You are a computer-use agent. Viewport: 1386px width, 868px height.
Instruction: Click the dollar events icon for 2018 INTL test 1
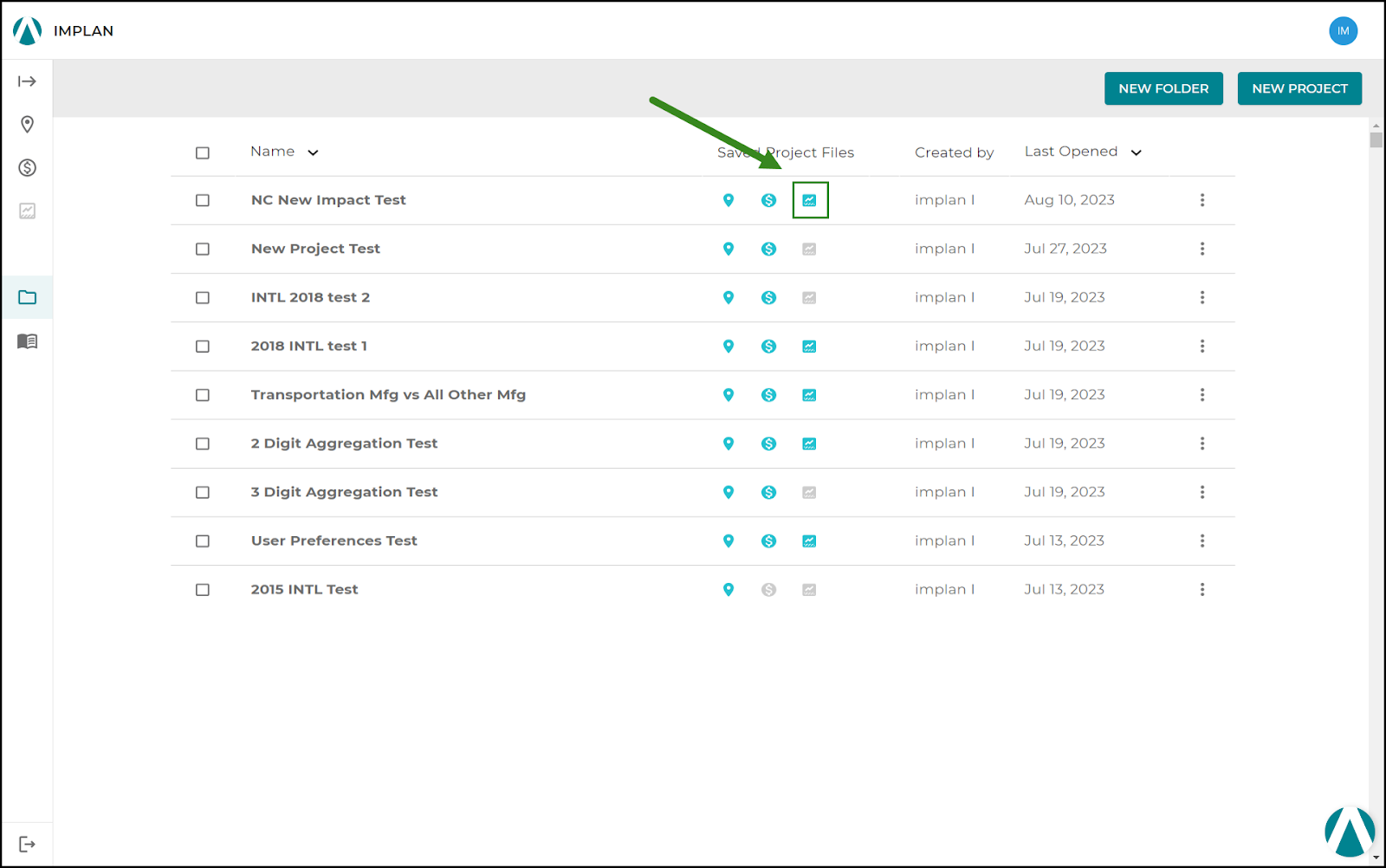click(x=768, y=346)
